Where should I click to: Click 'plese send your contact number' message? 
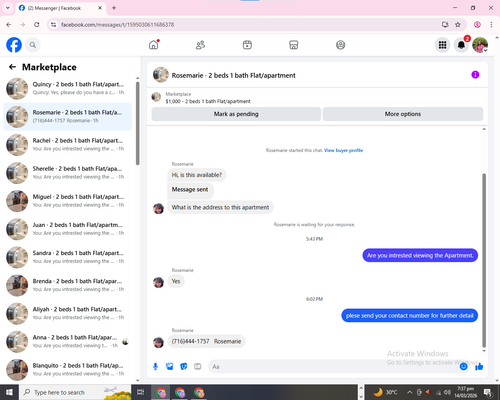coord(410,316)
